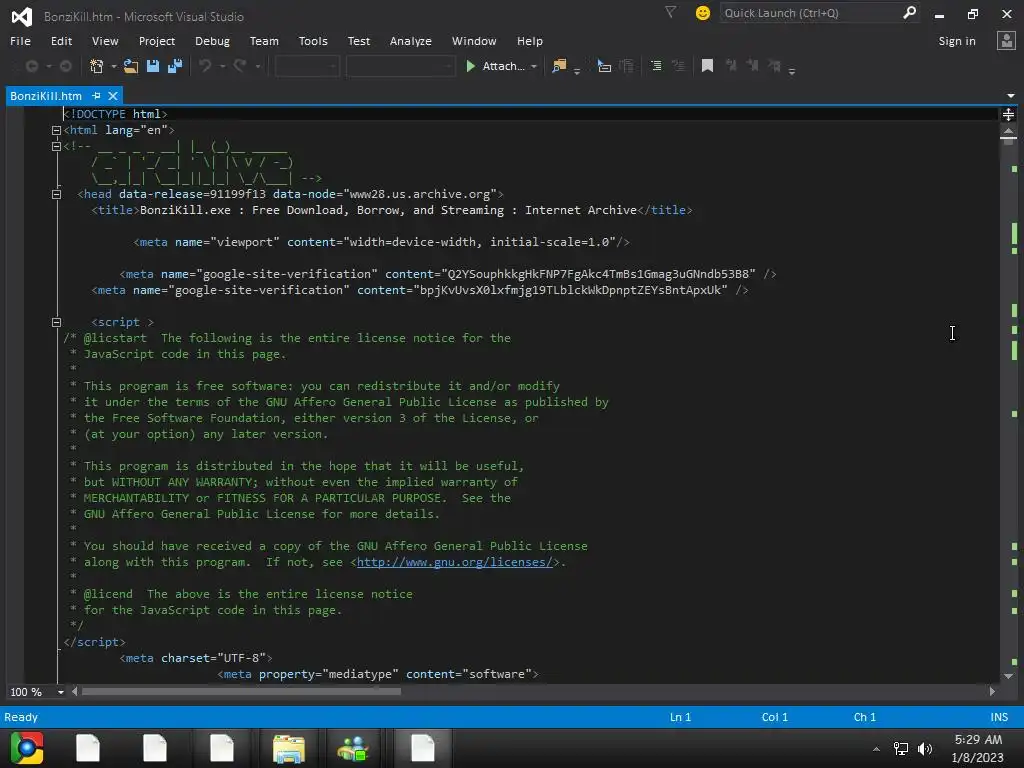1024x768 pixels.
Task: Click the horizontal scrollbar thumb
Action: [241, 691]
